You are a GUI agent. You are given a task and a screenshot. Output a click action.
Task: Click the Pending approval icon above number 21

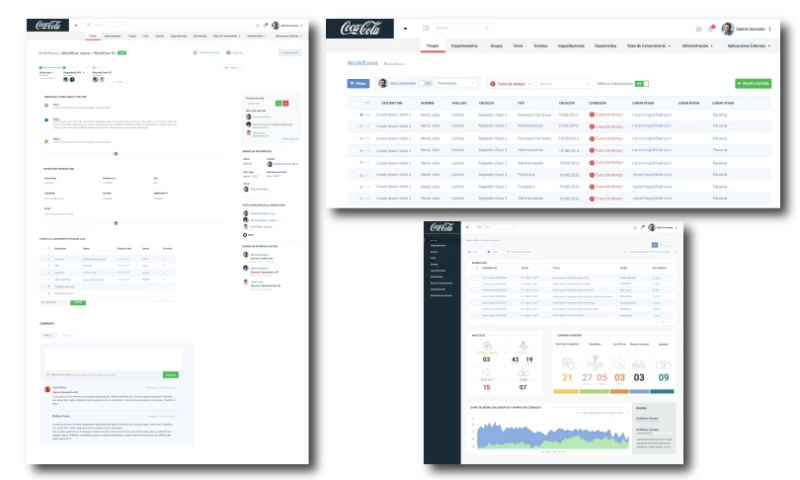coord(568,363)
